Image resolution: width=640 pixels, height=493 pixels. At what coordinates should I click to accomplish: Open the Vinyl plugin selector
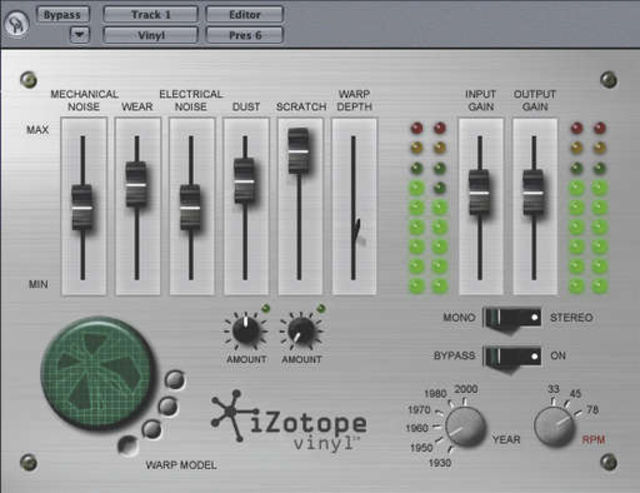(151, 35)
